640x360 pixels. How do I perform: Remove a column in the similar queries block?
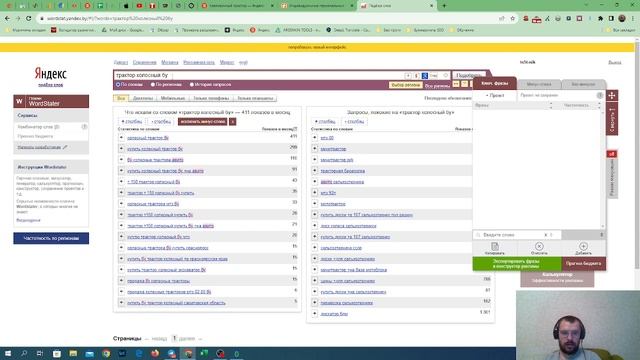(354, 122)
